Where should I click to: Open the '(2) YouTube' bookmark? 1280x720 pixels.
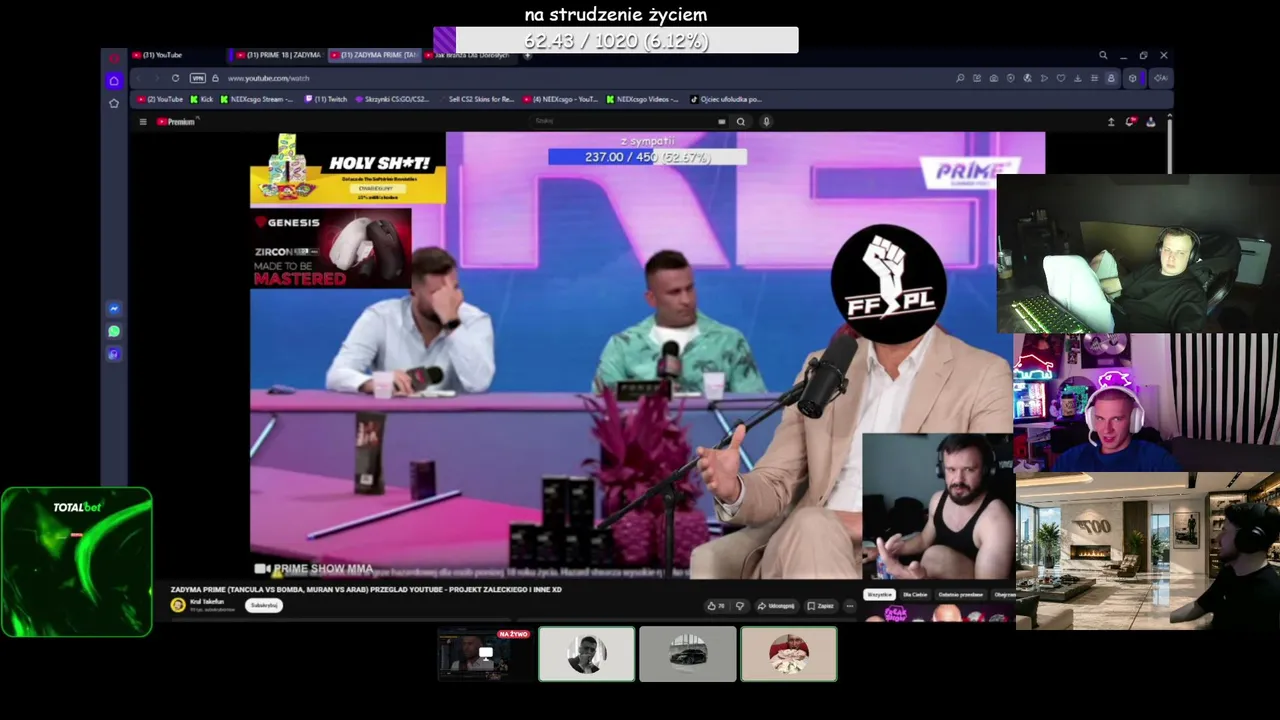coord(160,99)
